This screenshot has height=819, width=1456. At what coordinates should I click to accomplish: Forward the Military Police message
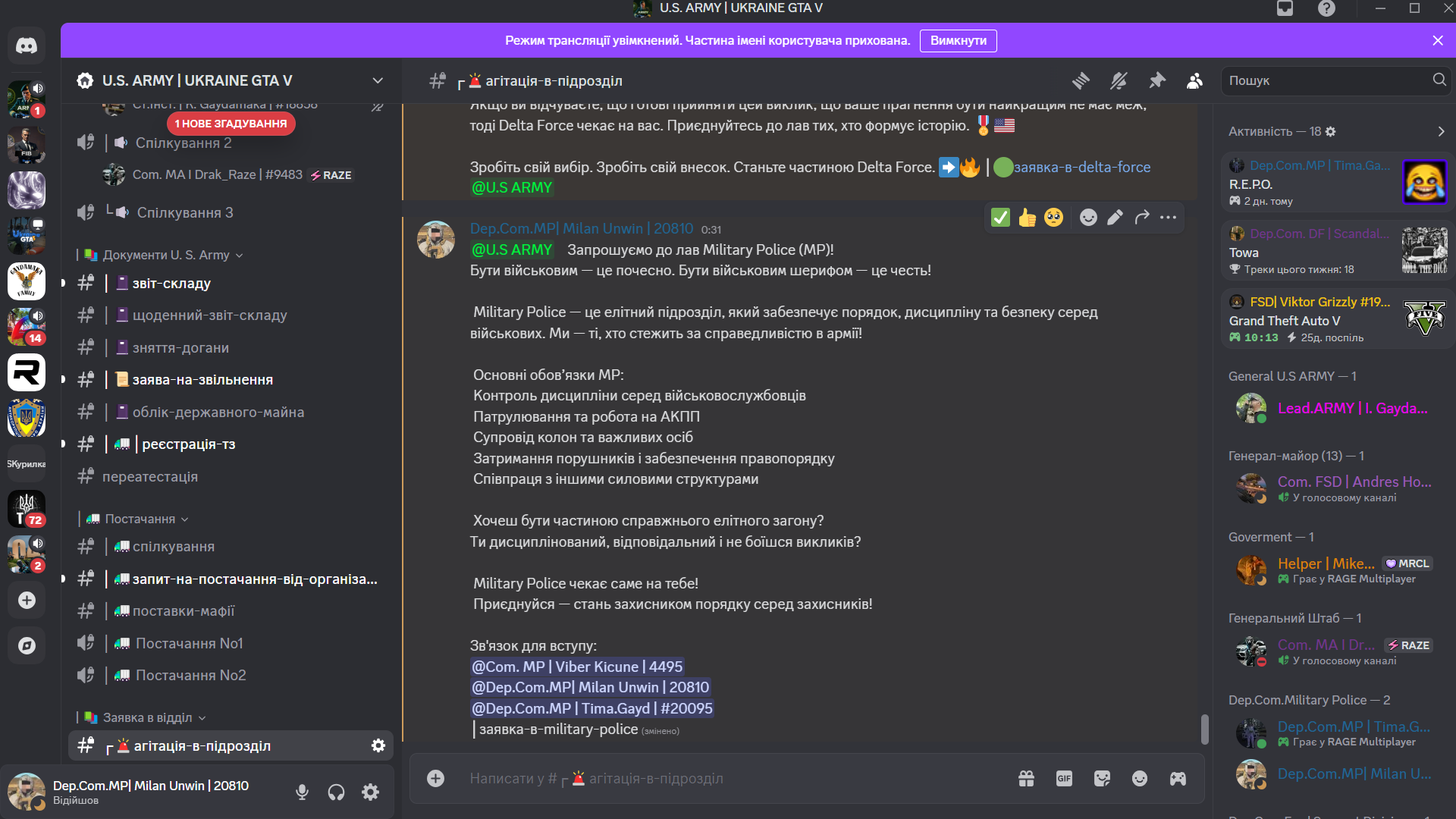pos(1141,218)
